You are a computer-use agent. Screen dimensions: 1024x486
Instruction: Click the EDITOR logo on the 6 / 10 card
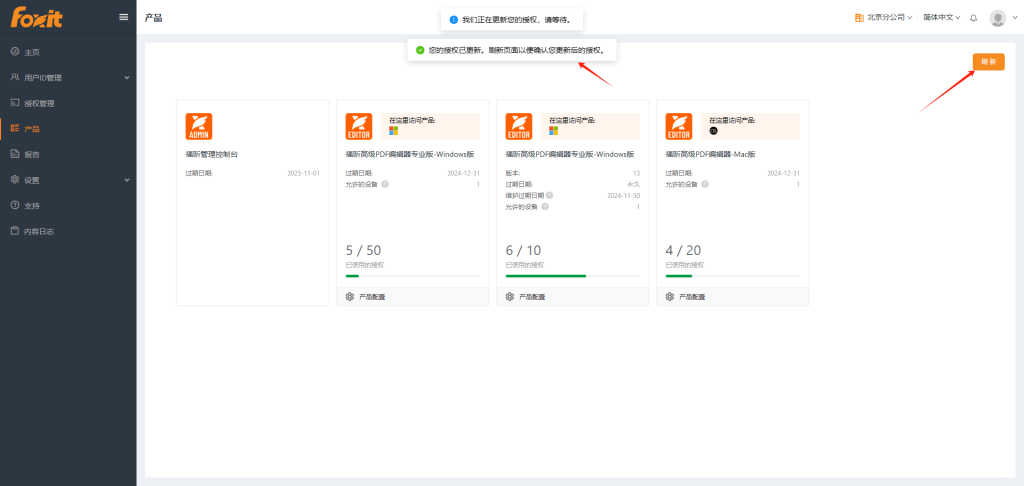519,126
